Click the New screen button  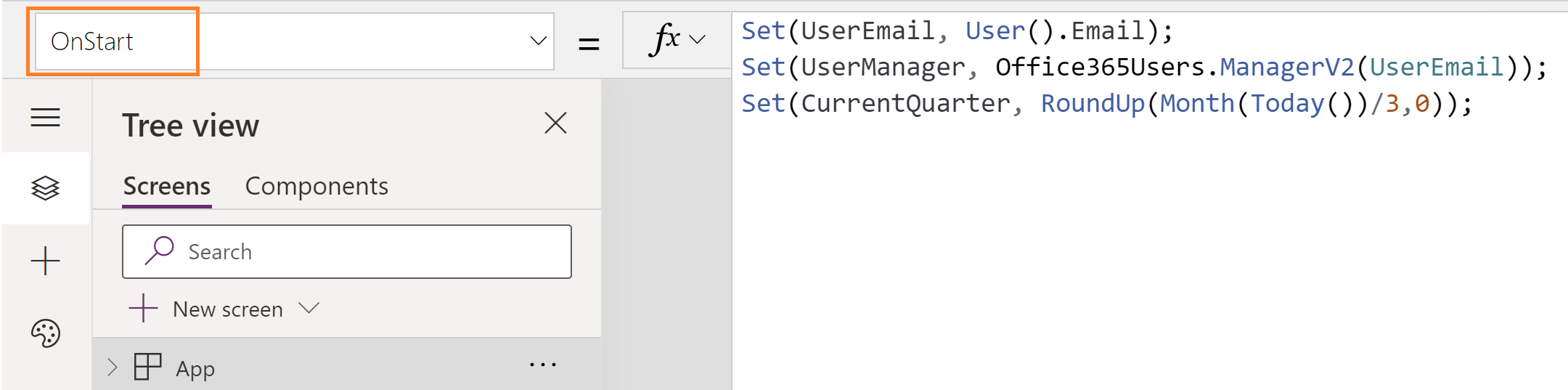click(x=227, y=309)
